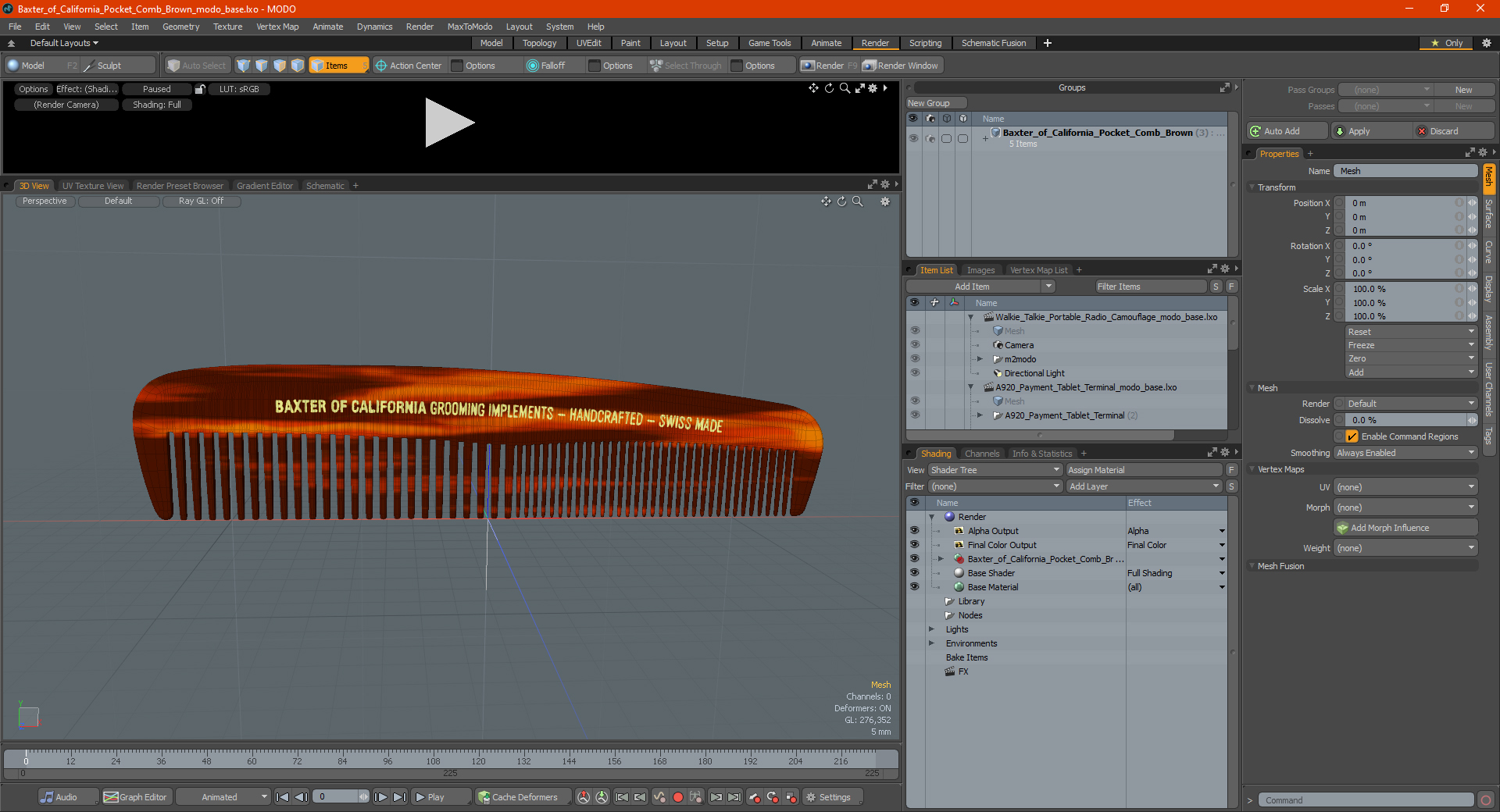The width and height of the screenshot is (1500, 812).
Task: Step to previous frame
Action: 301,797
